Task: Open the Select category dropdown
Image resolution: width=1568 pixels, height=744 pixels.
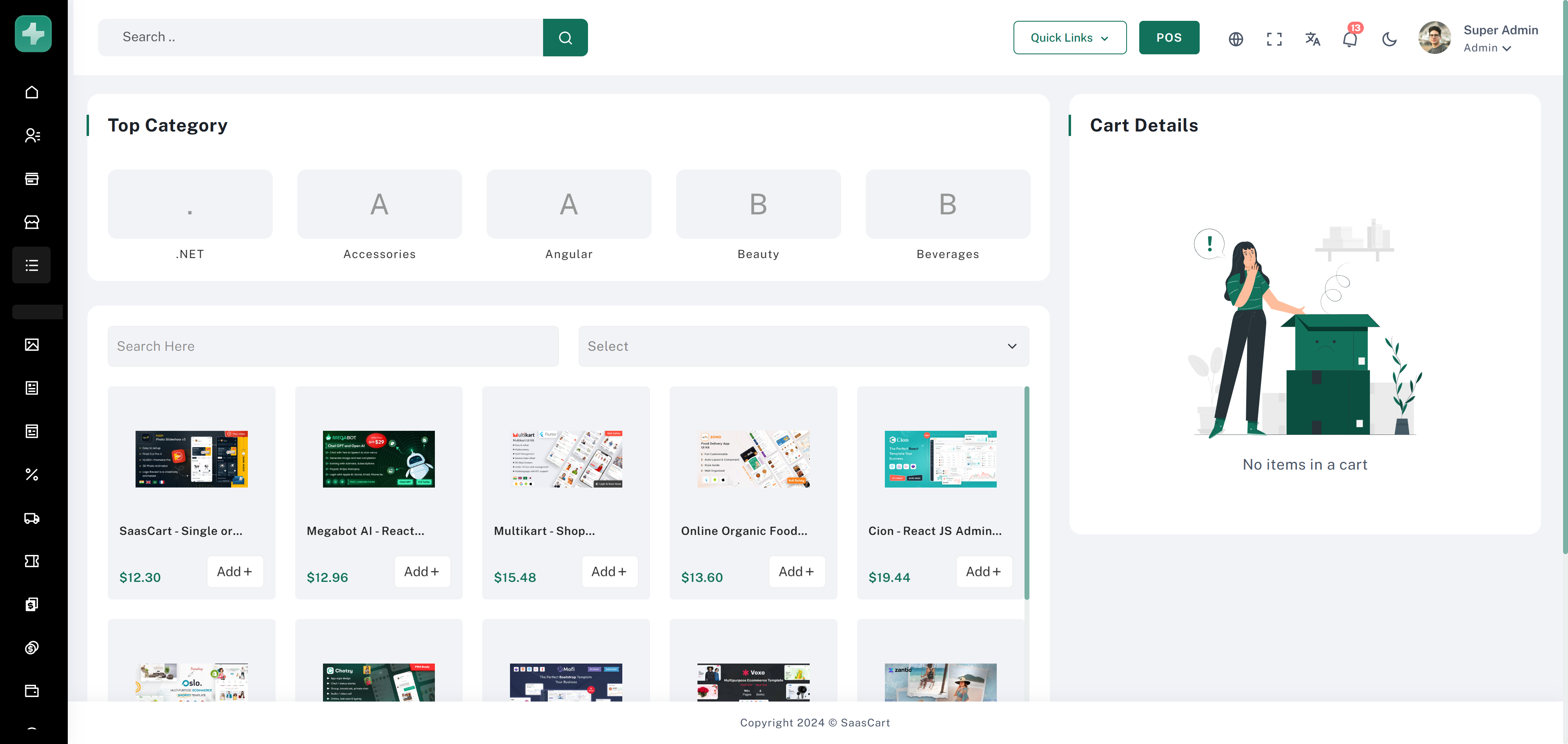Action: 803,346
